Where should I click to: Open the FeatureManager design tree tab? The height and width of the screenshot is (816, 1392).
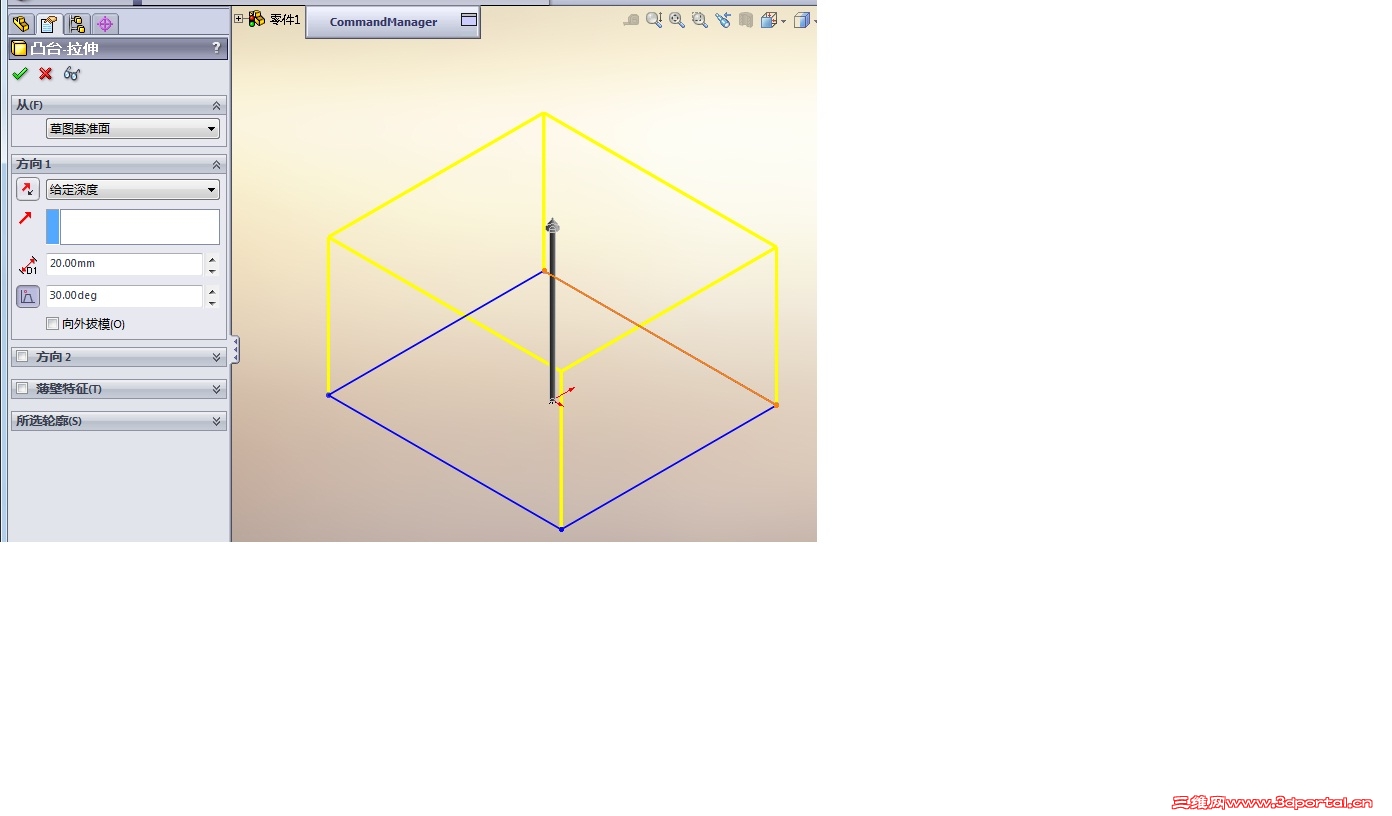(21, 24)
